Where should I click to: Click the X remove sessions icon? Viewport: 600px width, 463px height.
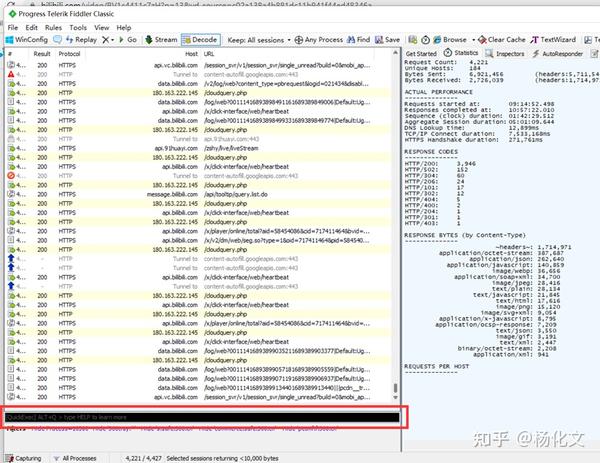point(106,40)
